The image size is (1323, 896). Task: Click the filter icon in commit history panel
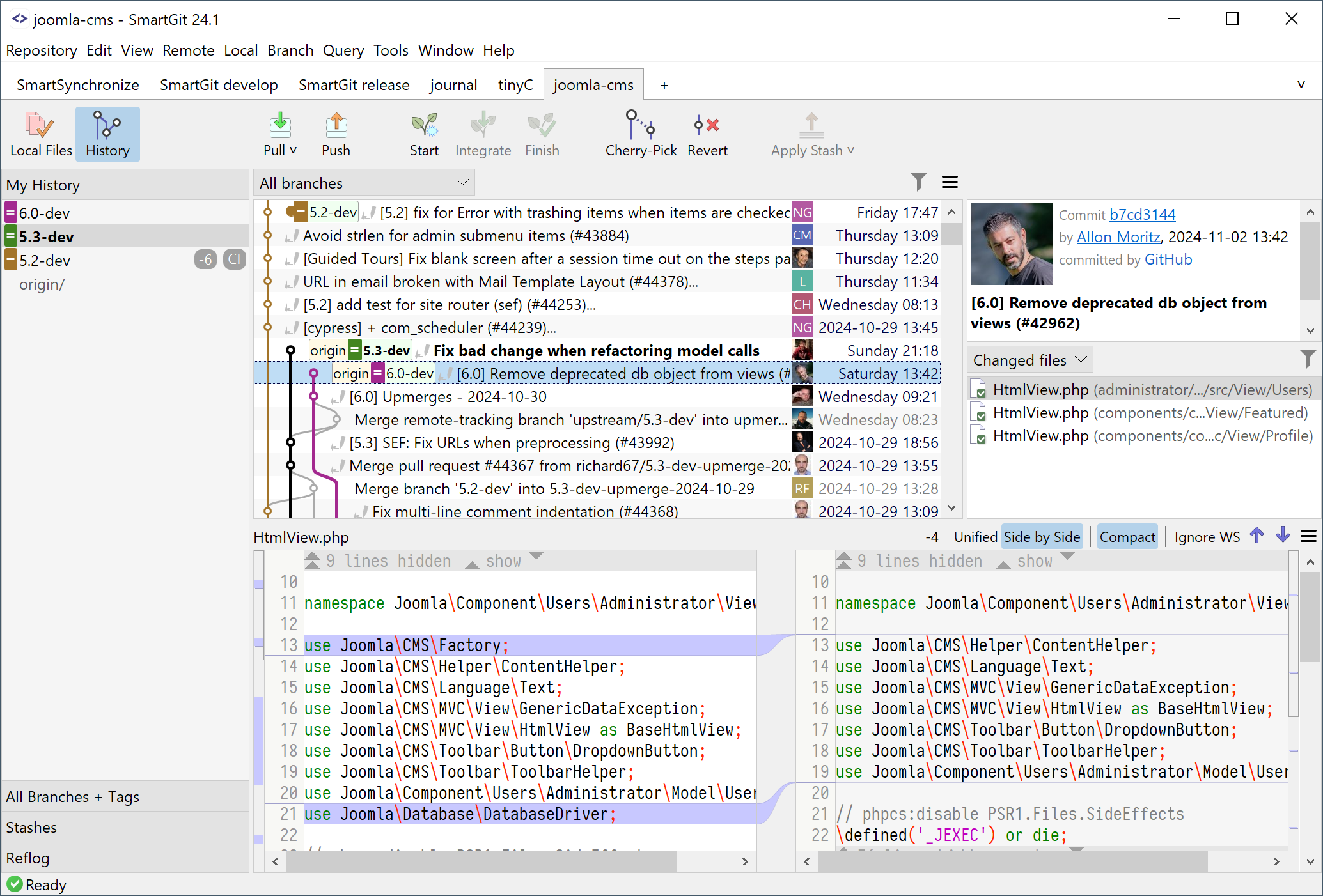[x=918, y=183]
